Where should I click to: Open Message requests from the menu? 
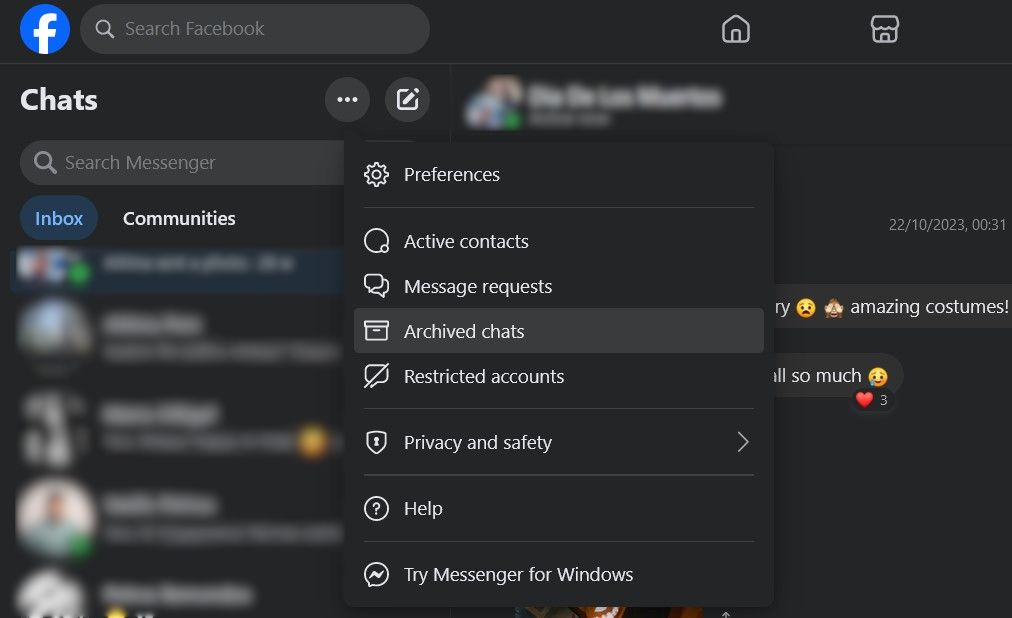point(477,286)
